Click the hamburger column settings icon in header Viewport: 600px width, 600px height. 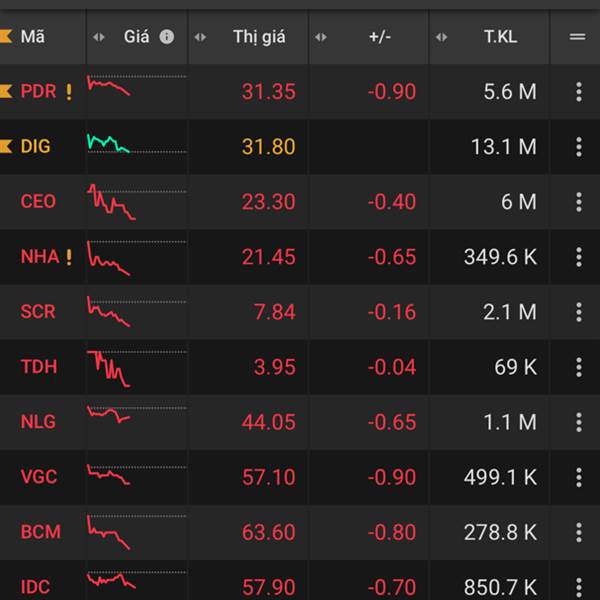[x=577, y=37]
